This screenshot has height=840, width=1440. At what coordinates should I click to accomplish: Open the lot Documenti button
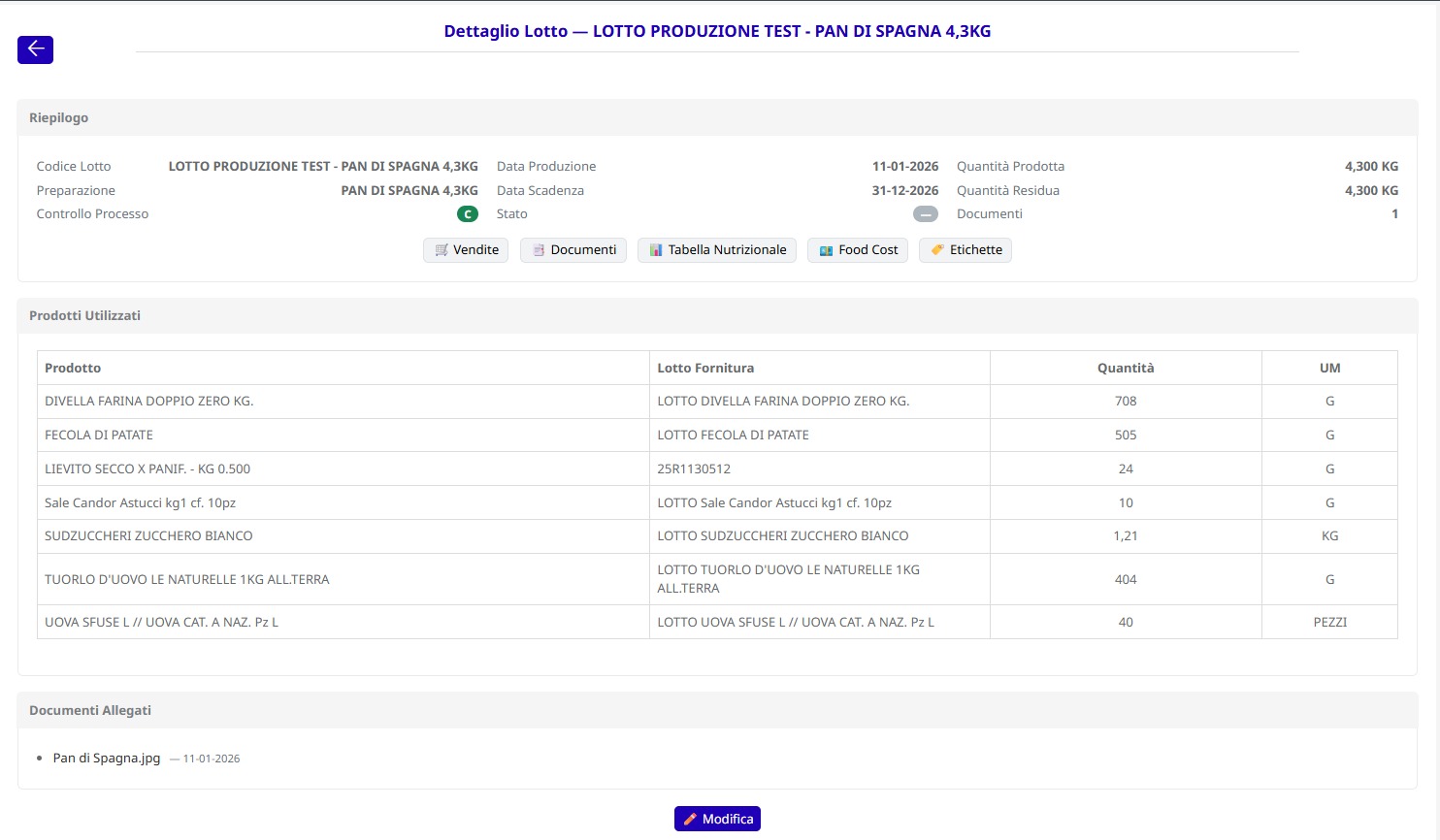(573, 250)
